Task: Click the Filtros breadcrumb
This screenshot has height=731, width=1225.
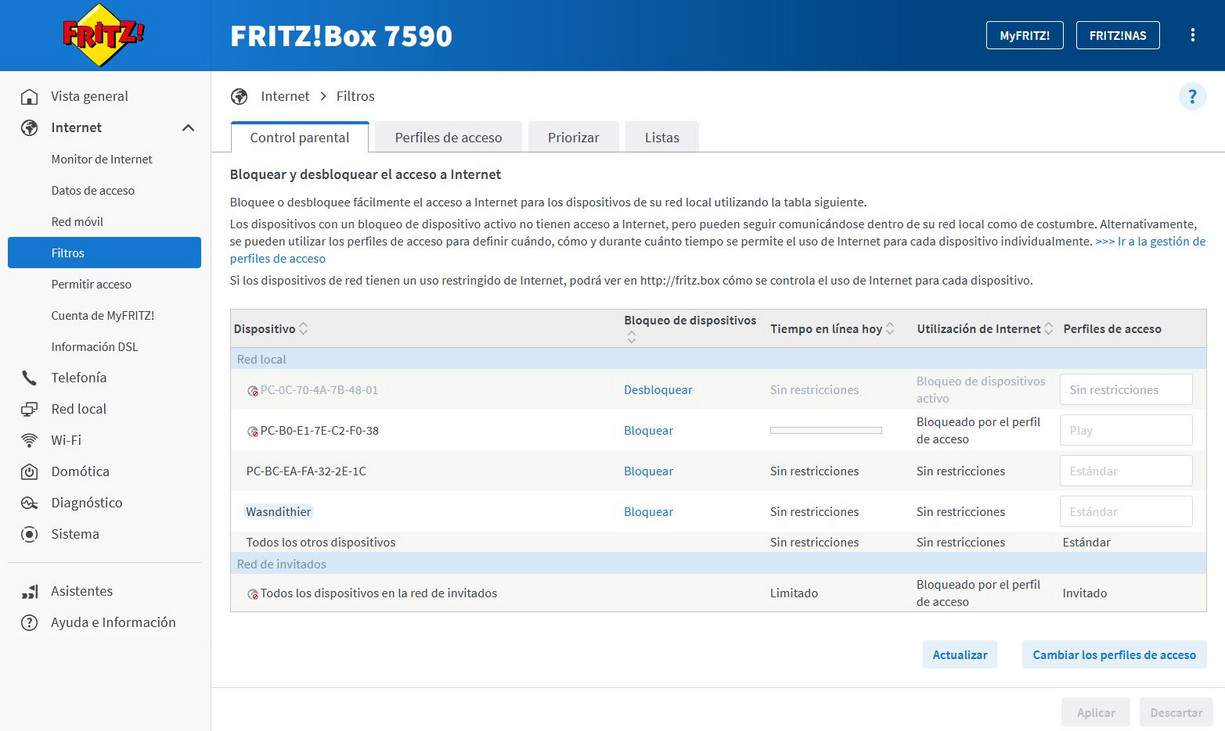Action: click(356, 97)
